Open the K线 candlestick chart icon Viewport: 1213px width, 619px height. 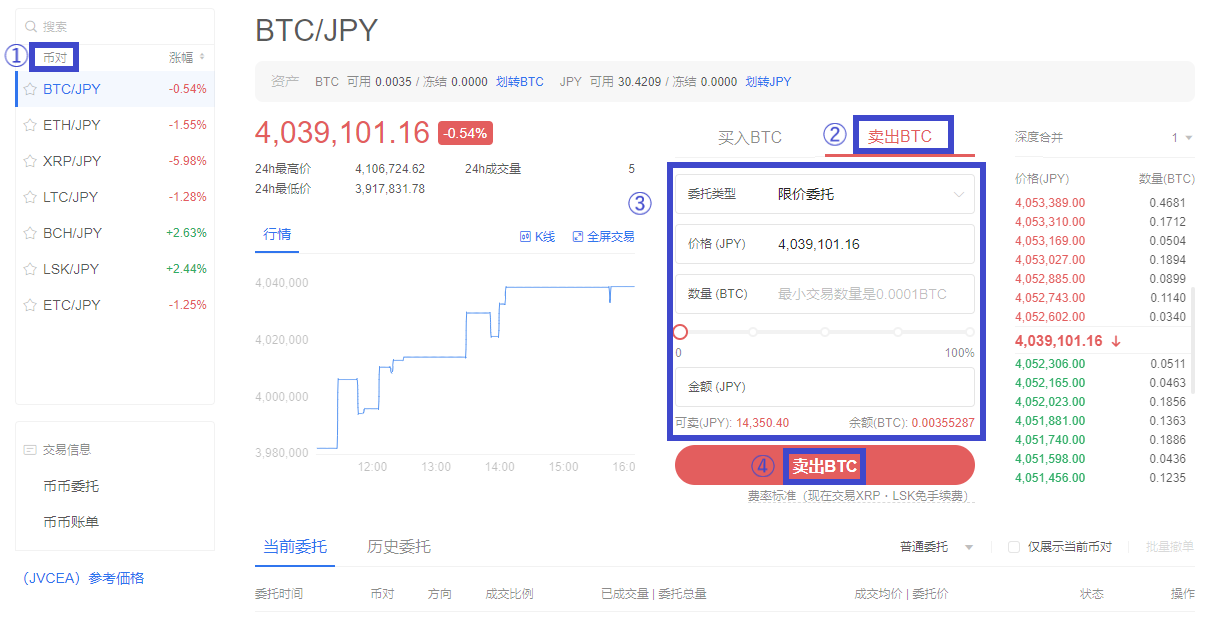525,237
